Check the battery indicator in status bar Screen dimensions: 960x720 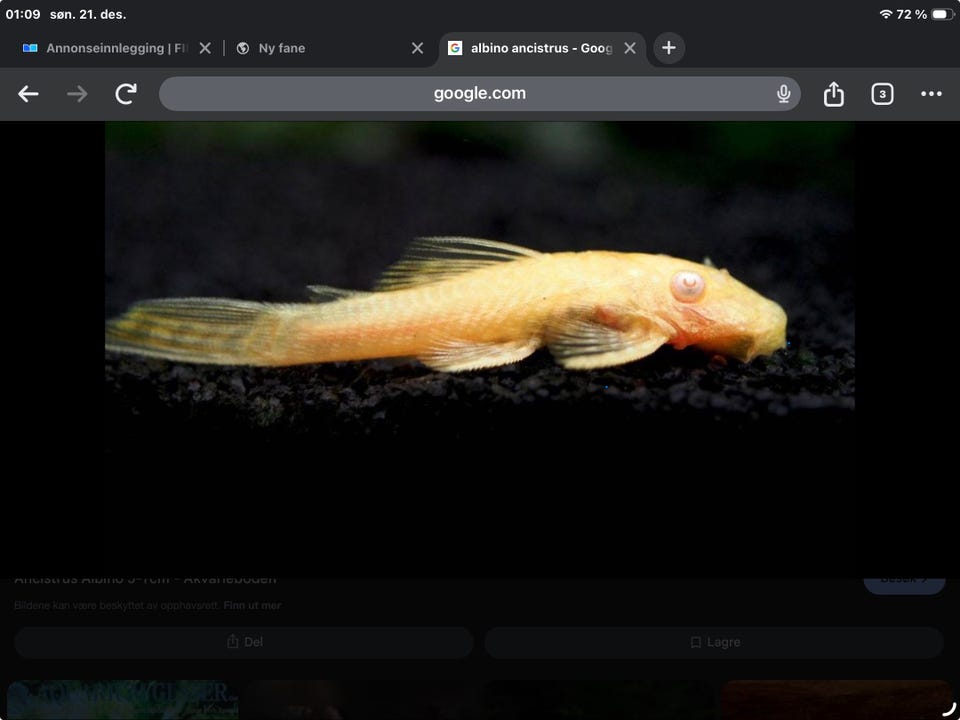coord(944,14)
